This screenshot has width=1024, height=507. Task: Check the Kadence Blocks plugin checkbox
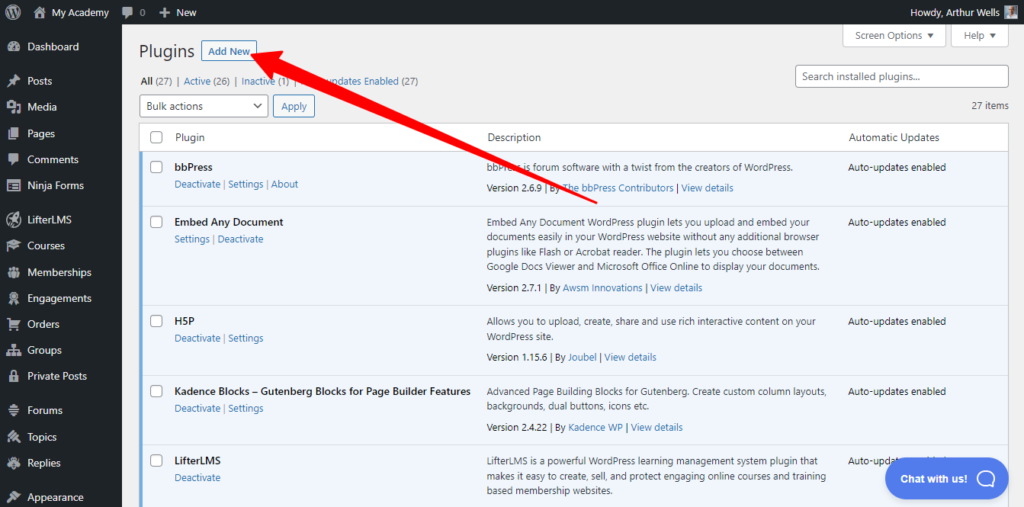[x=156, y=391]
